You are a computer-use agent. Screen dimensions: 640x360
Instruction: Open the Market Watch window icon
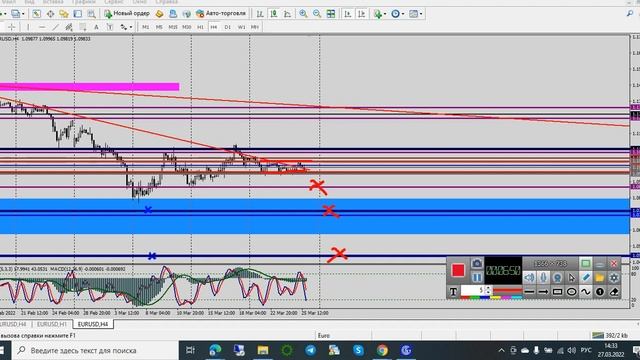coord(37,14)
